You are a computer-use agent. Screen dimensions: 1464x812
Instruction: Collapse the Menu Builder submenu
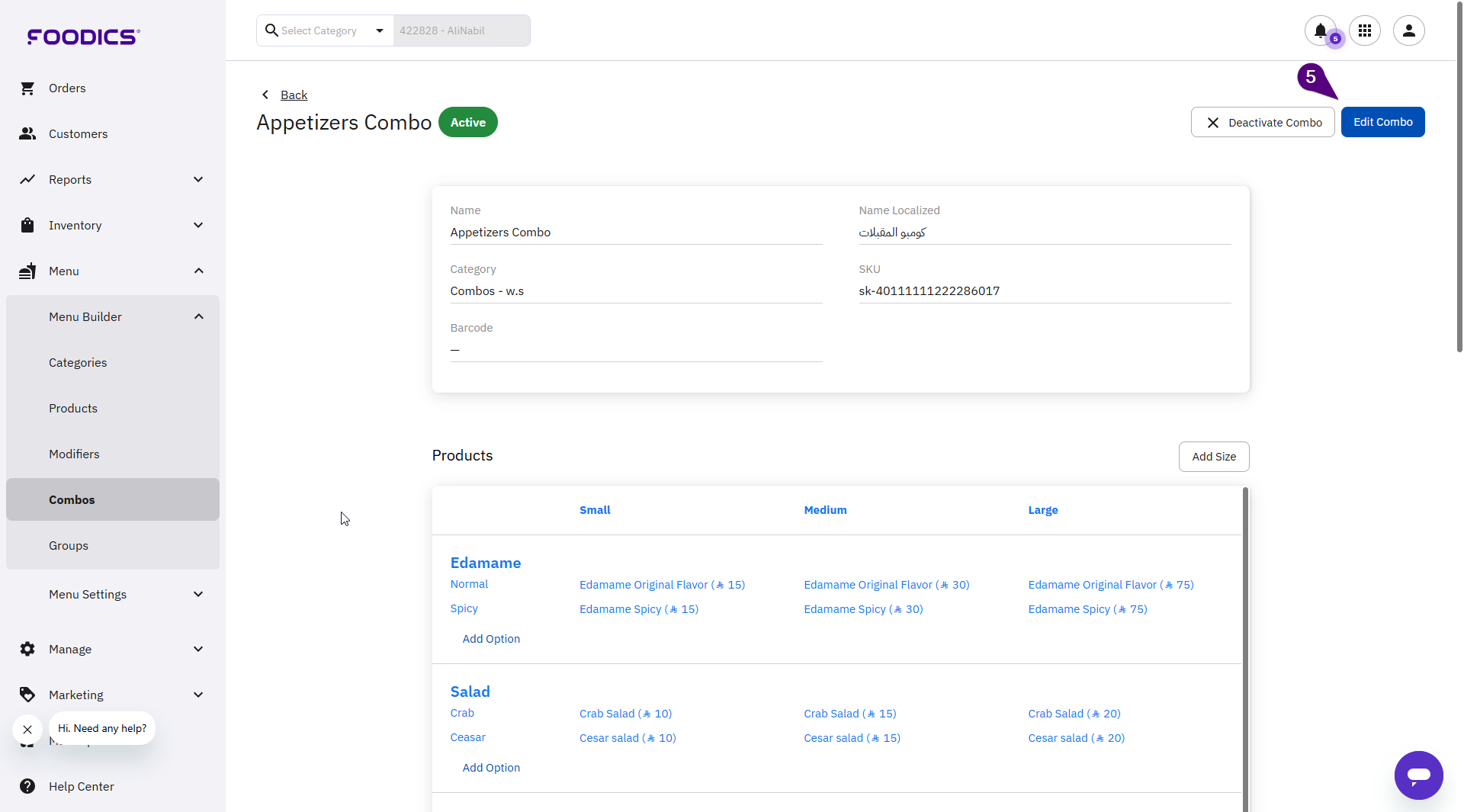198,317
